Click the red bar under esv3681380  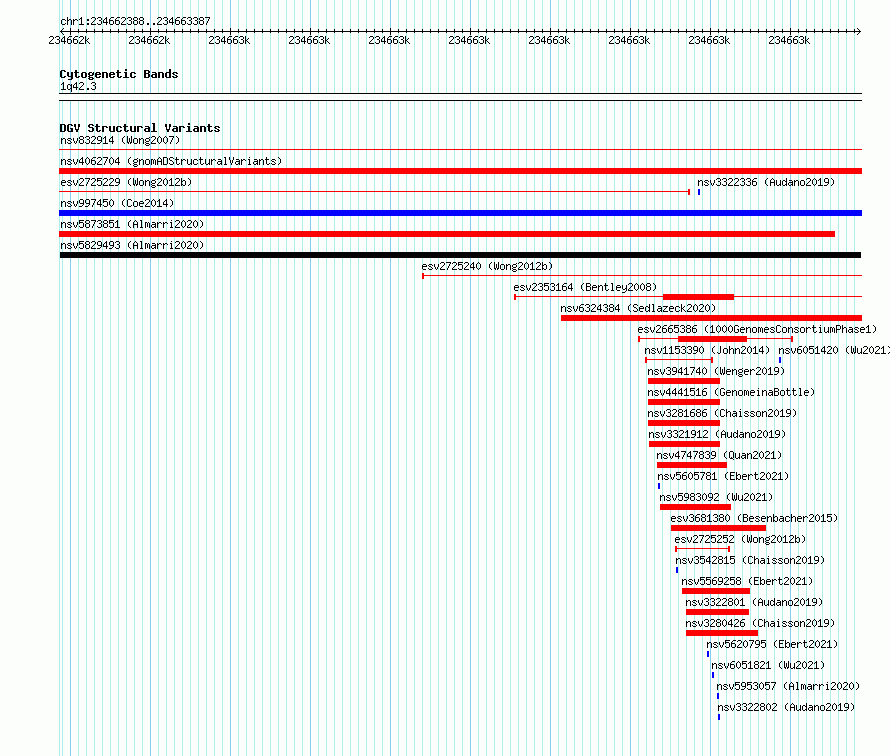pos(718,528)
